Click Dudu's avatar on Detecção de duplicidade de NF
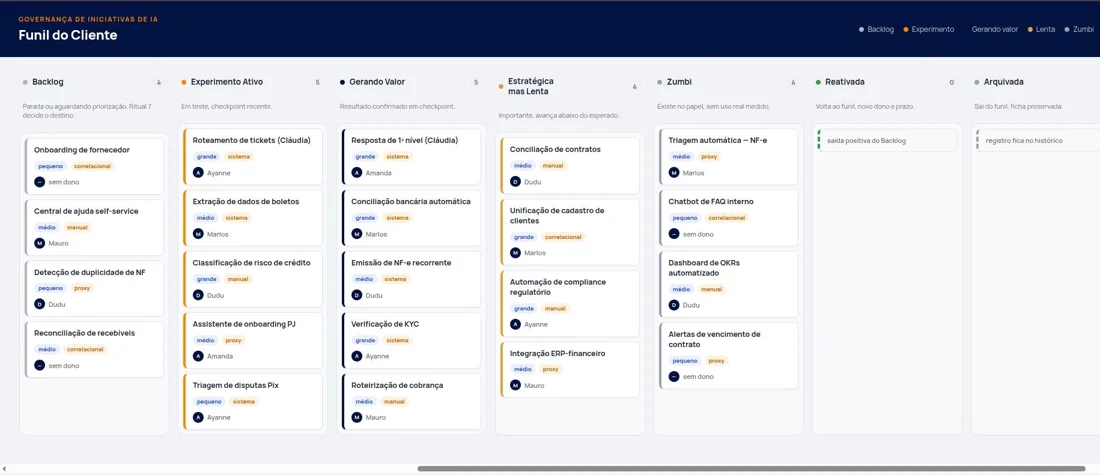 pyautogui.click(x=39, y=305)
